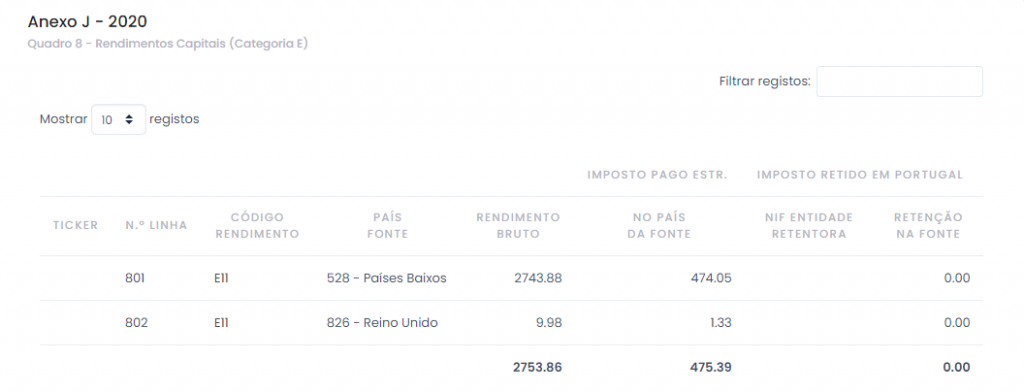Select row with line number 801
The width and height of the screenshot is (1024, 392).
[511, 278]
